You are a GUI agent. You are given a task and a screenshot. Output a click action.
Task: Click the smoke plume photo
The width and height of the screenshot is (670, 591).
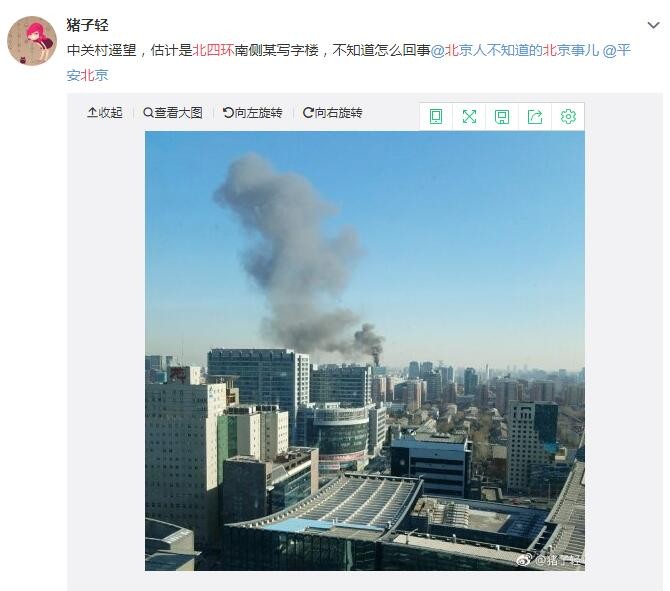pos(364,351)
